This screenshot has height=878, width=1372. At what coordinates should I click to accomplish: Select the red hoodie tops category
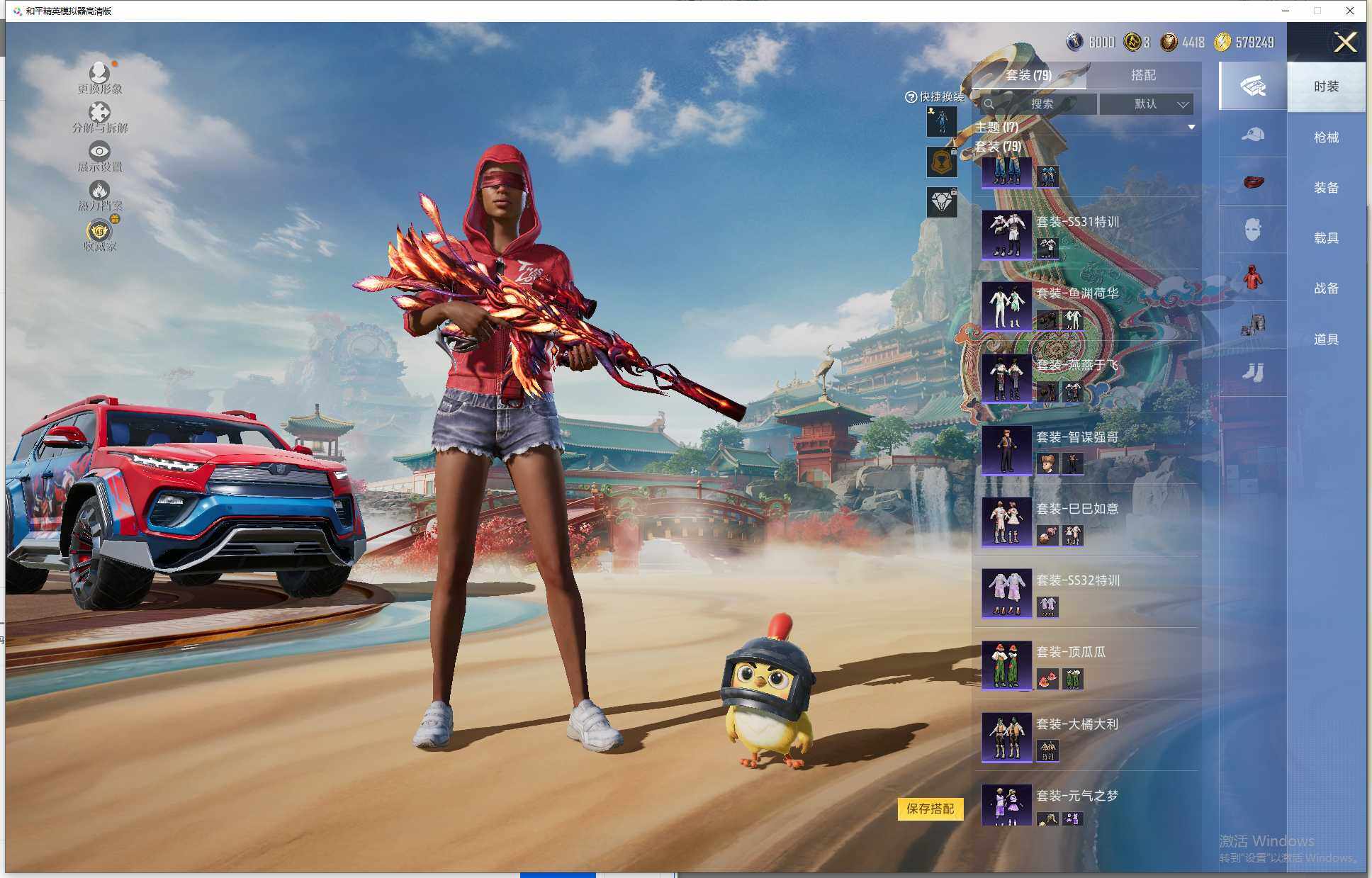coord(1252,277)
